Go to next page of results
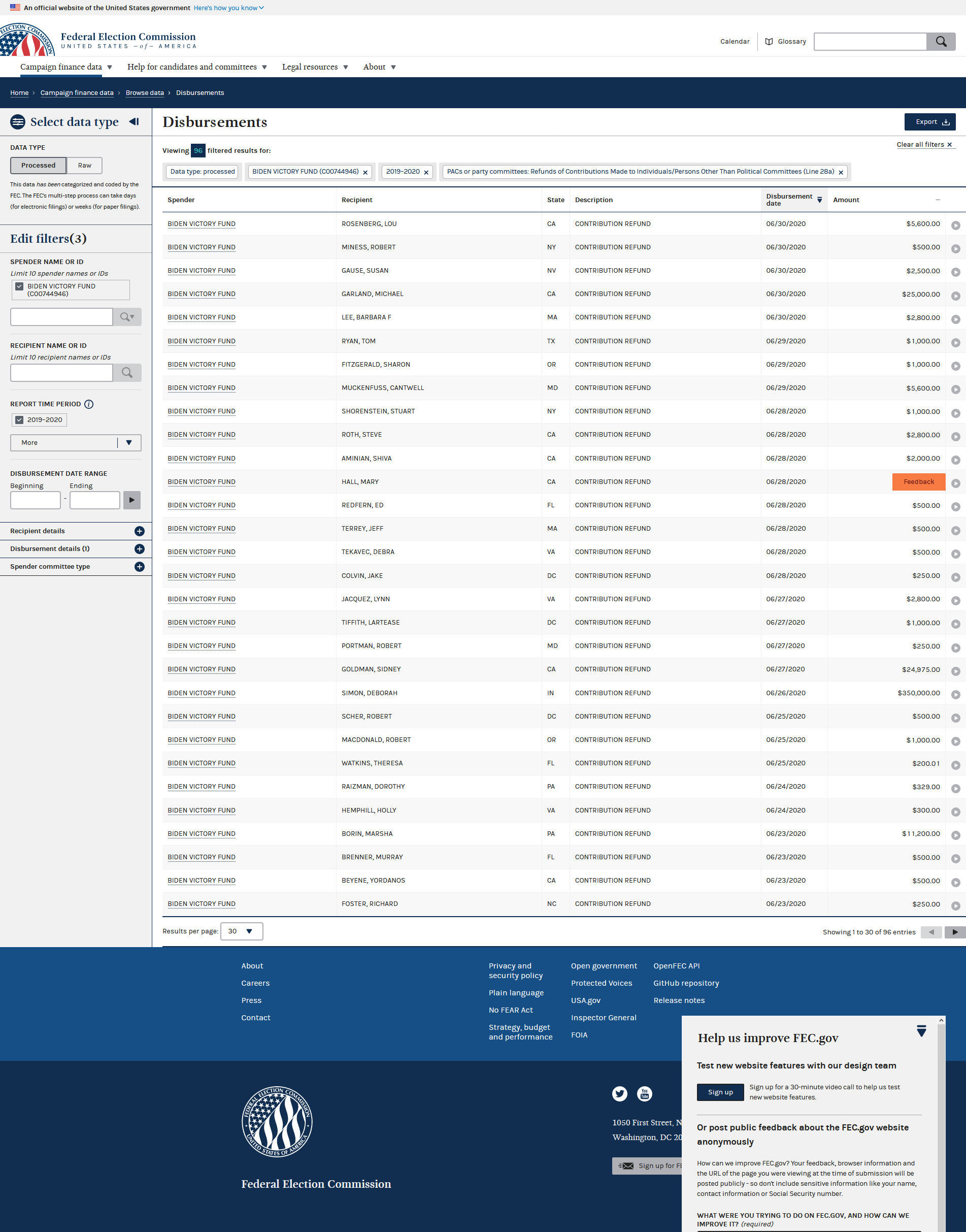966x1232 pixels. pos(955,932)
